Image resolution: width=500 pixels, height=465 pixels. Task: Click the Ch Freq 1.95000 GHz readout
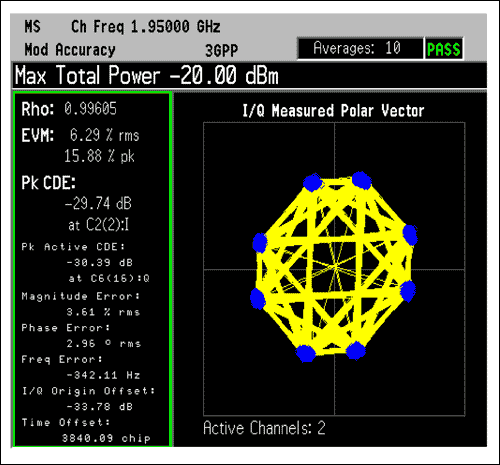coord(146,27)
